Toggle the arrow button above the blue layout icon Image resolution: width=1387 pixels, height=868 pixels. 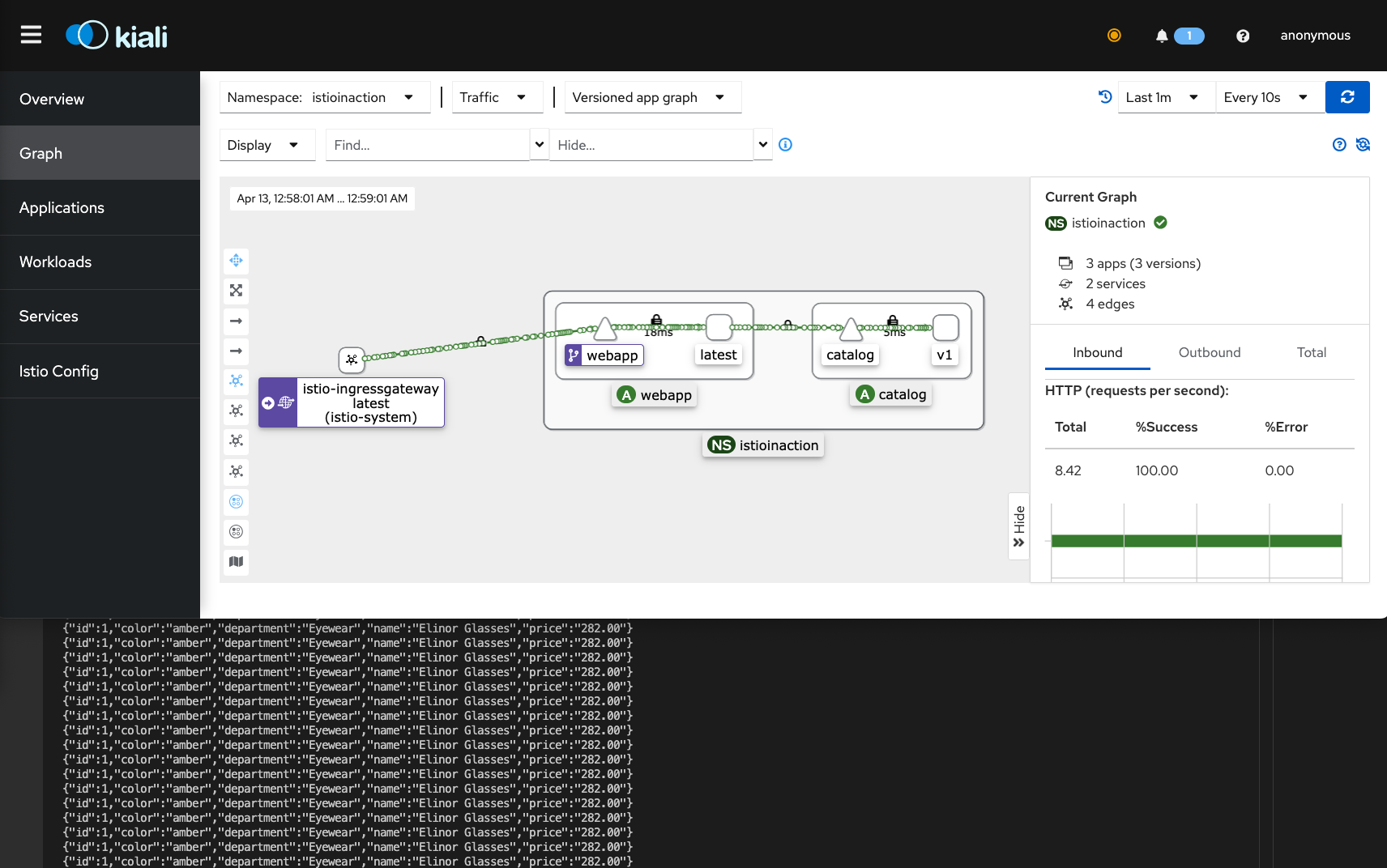tap(236, 351)
